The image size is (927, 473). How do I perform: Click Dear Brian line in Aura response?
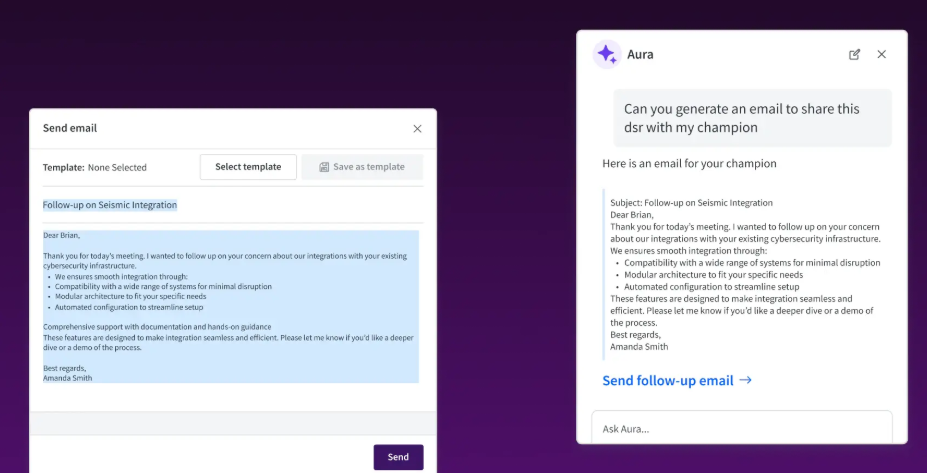[632, 215]
